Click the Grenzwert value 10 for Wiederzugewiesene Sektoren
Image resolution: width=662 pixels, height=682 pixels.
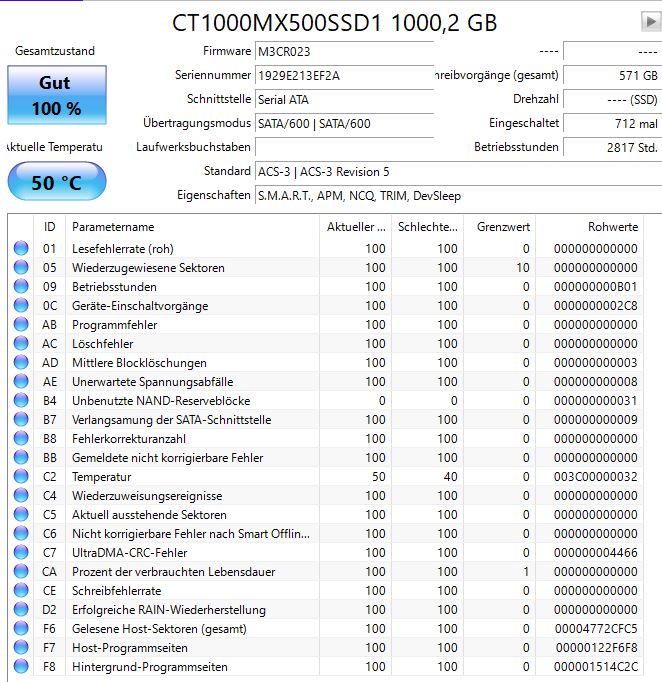(x=523, y=267)
